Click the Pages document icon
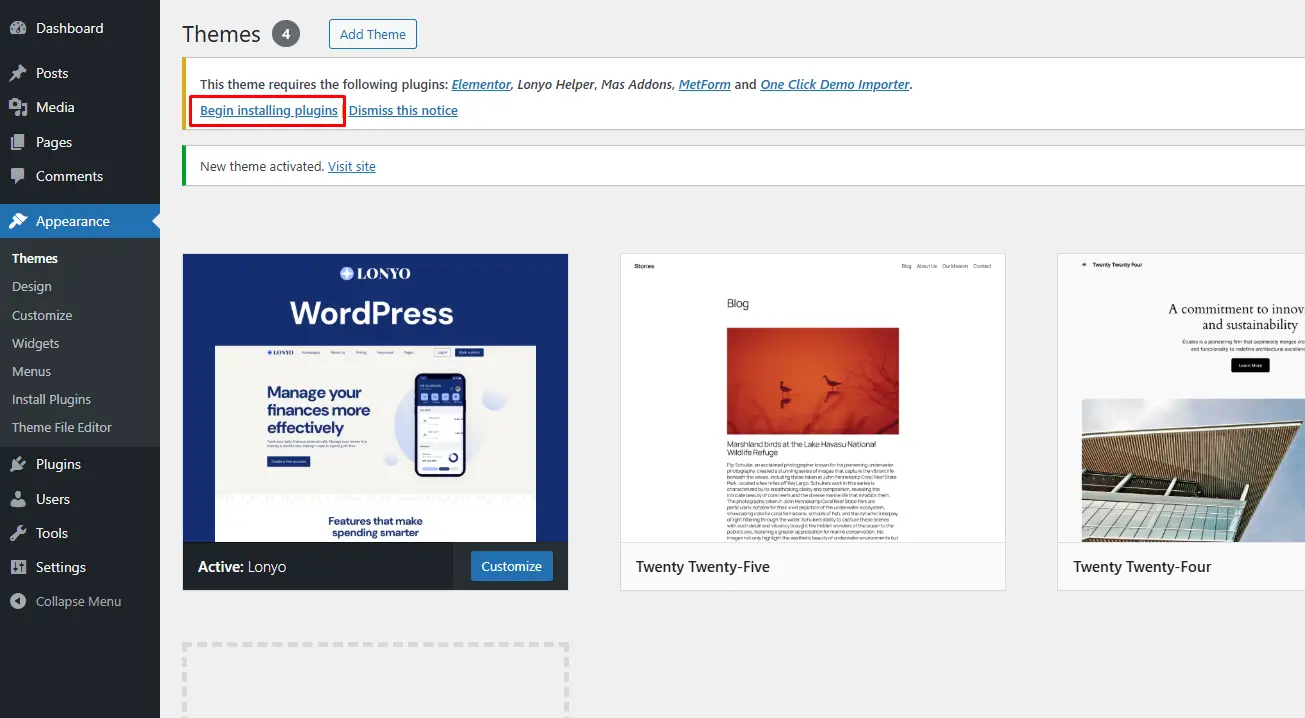 18,142
